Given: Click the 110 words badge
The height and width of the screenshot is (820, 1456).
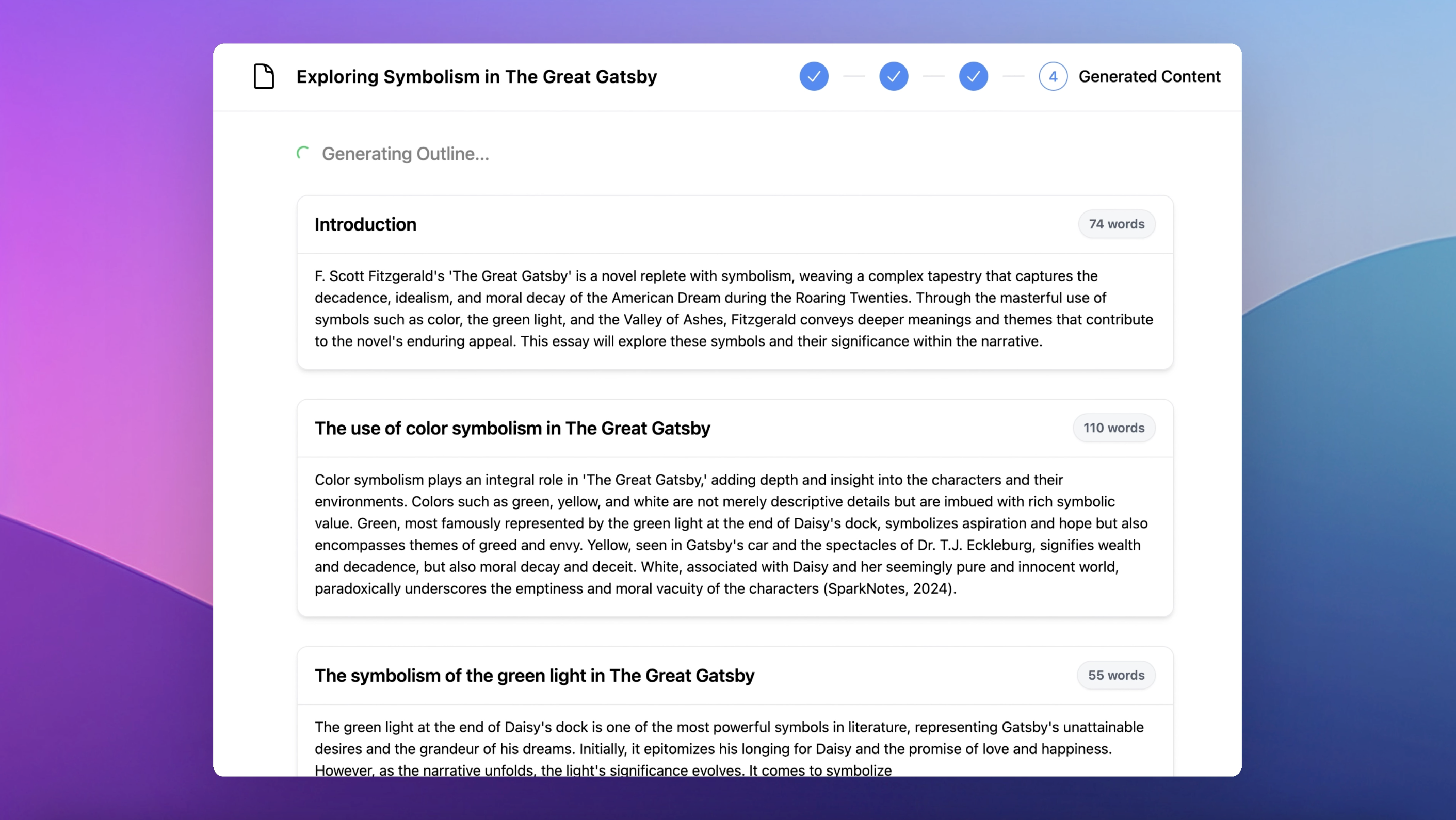Looking at the screenshot, I should coord(1113,429).
